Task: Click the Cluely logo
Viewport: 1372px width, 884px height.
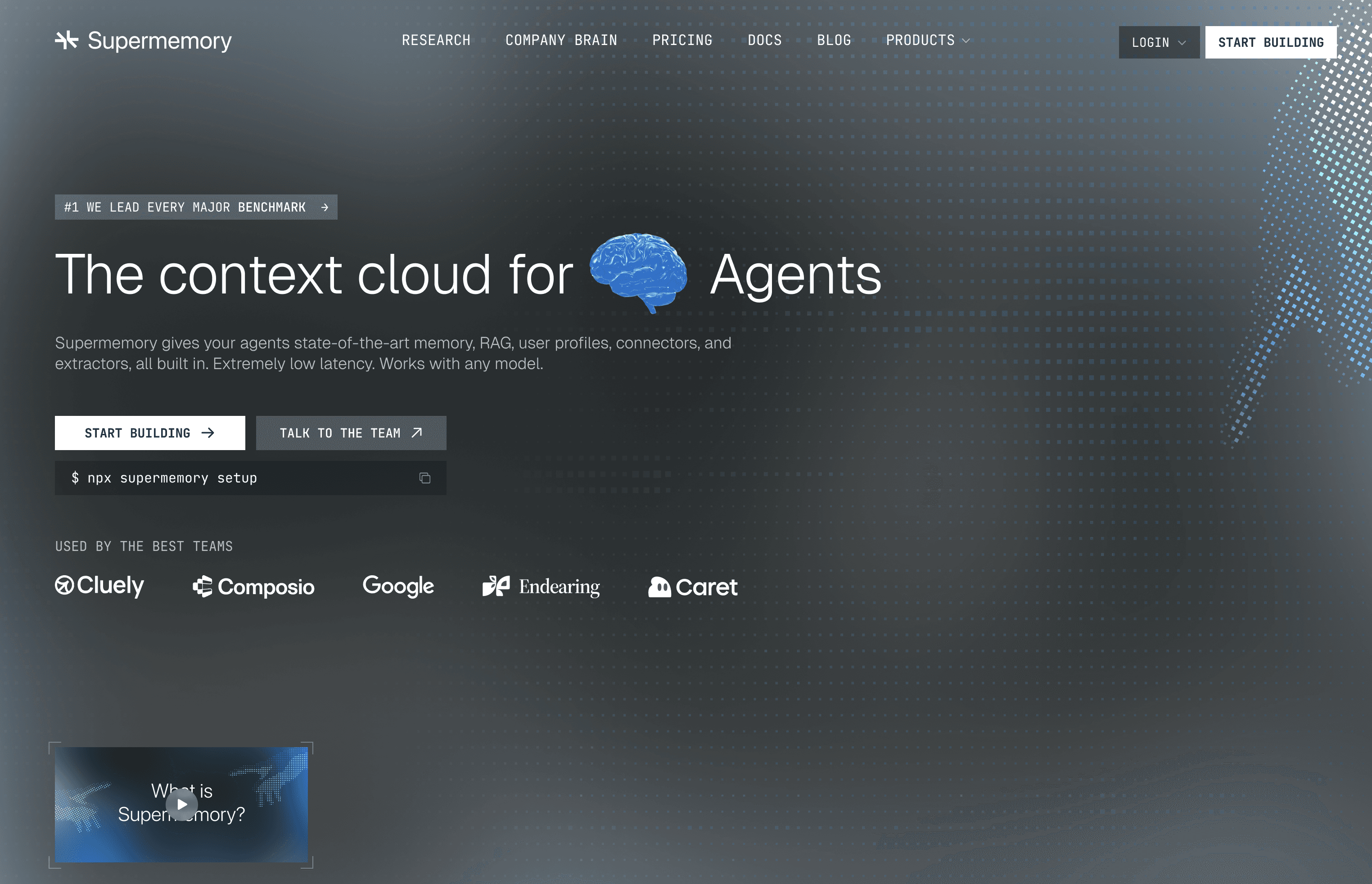Action: tap(99, 586)
